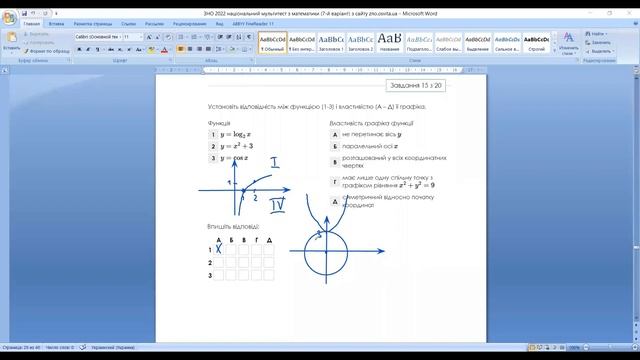
Task: Switch to the Ссылки (References) tab
Action: [x=129, y=24]
